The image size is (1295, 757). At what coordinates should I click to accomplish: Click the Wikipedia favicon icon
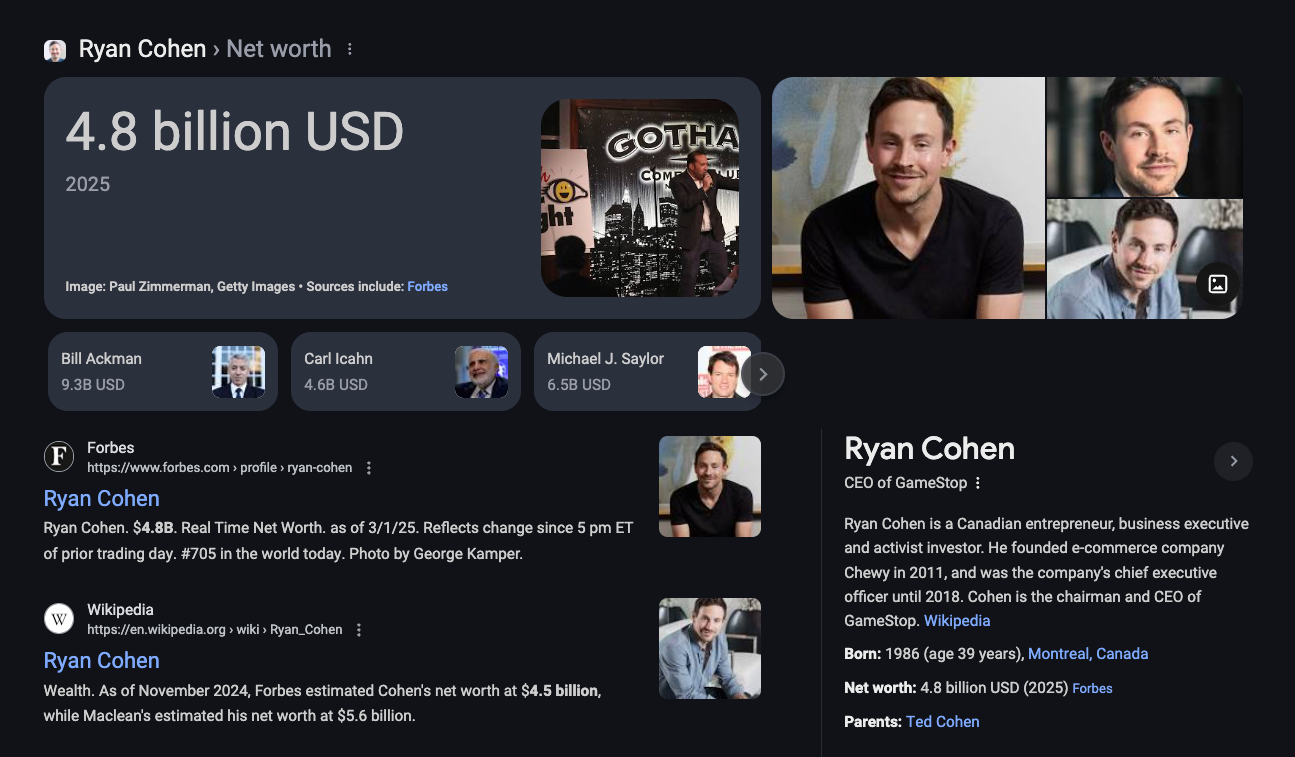pyautogui.click(x=59, y=619)
